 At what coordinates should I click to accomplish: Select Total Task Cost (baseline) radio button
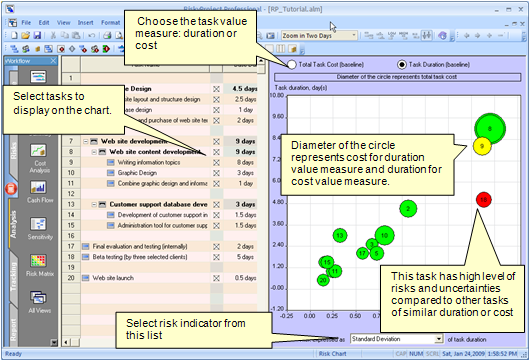point(291,65)
